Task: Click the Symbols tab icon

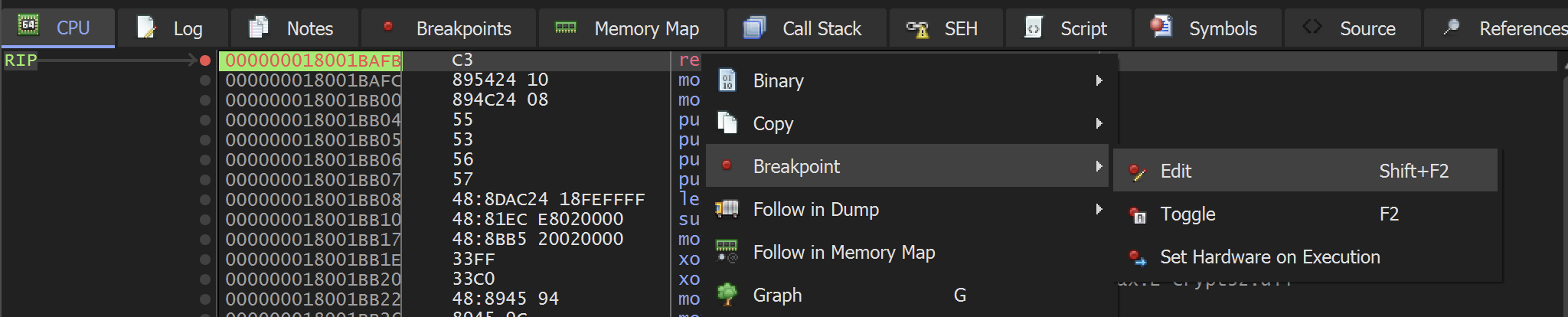Action: [1161, 27]
